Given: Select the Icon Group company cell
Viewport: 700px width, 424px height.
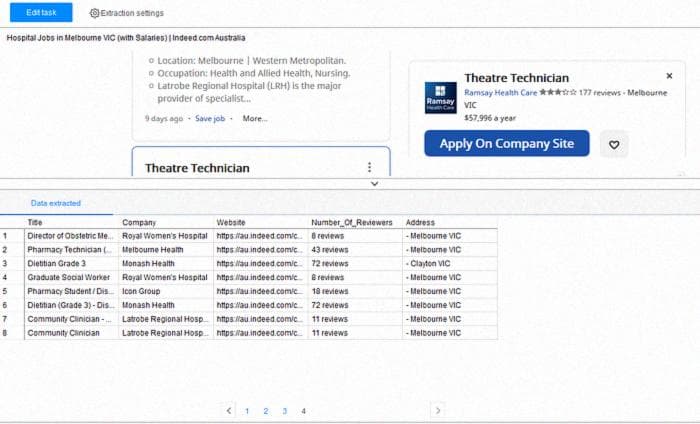Looking at the screenshot, I should click(x=166, y=291).
